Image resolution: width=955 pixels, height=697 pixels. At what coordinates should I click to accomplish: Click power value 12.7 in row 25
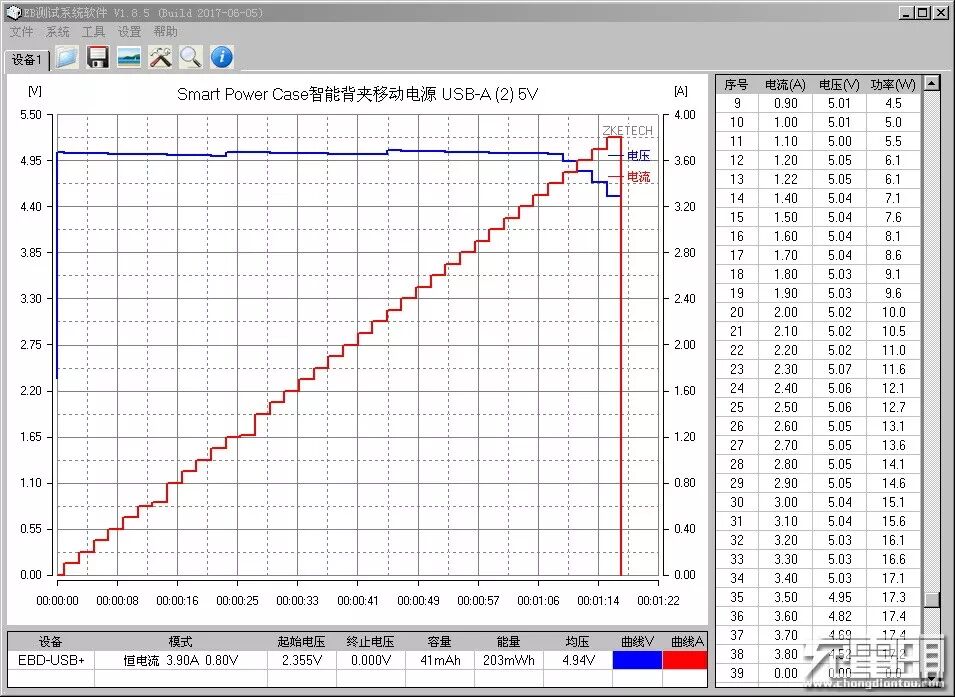(x=893, y=408)
